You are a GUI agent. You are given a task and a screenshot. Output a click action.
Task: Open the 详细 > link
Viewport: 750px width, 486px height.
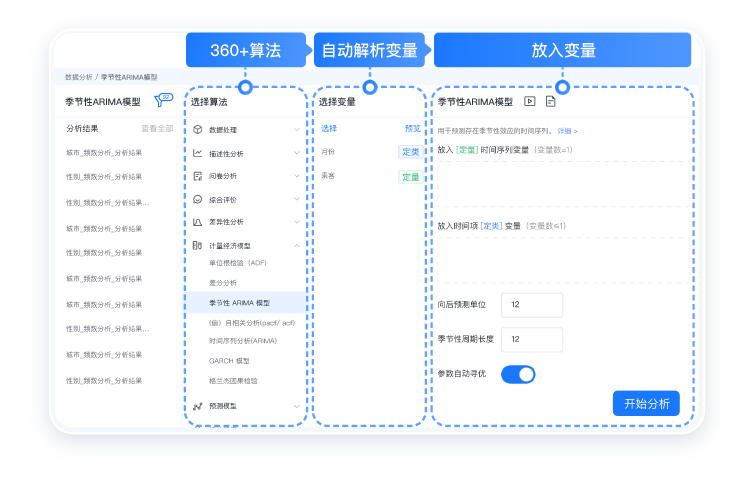point(568,131)
